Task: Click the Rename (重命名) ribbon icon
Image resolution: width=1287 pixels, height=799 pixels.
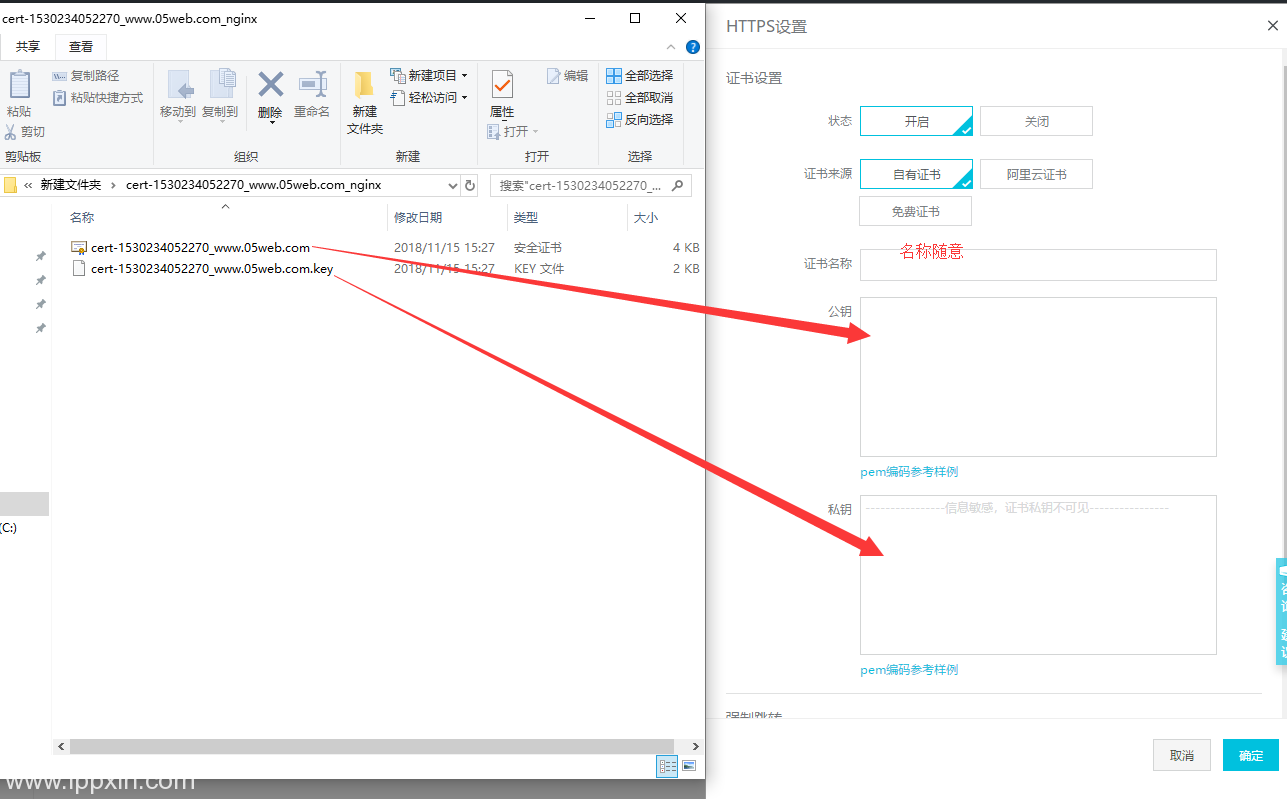Action: pos(313,84)
